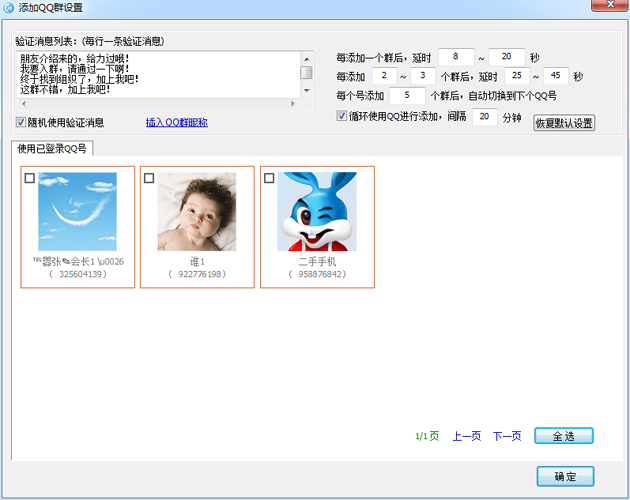Open the 插入QQ群昵称 link

pos(177,122)
